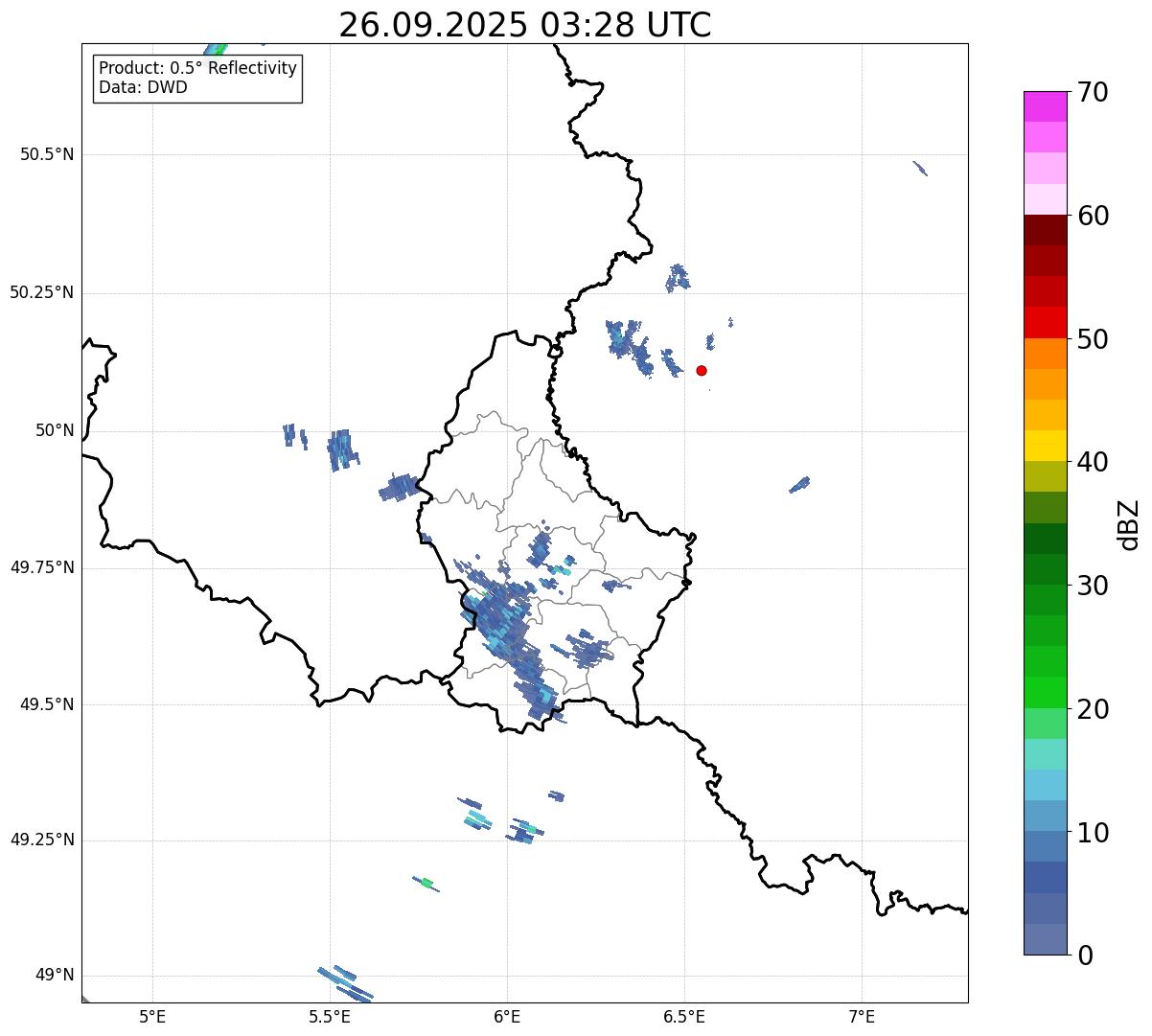Click the 7°E longitude label
The image size is (1152, 1036).
tap(862, 1016)
